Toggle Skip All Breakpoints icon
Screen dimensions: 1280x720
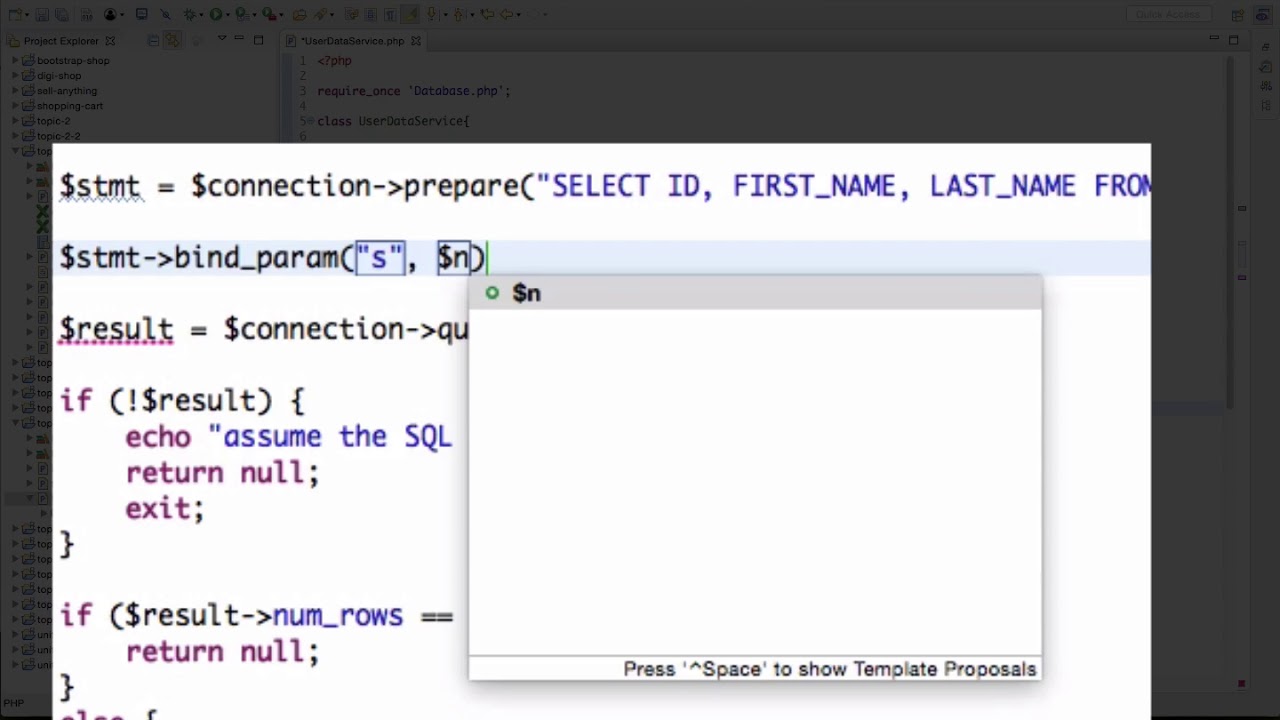(166, 15)
